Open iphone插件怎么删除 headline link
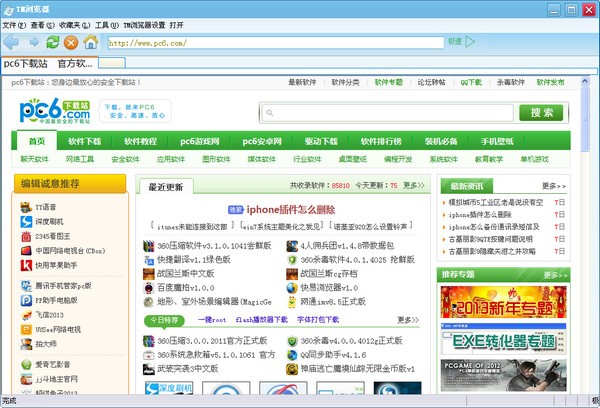 291,209
